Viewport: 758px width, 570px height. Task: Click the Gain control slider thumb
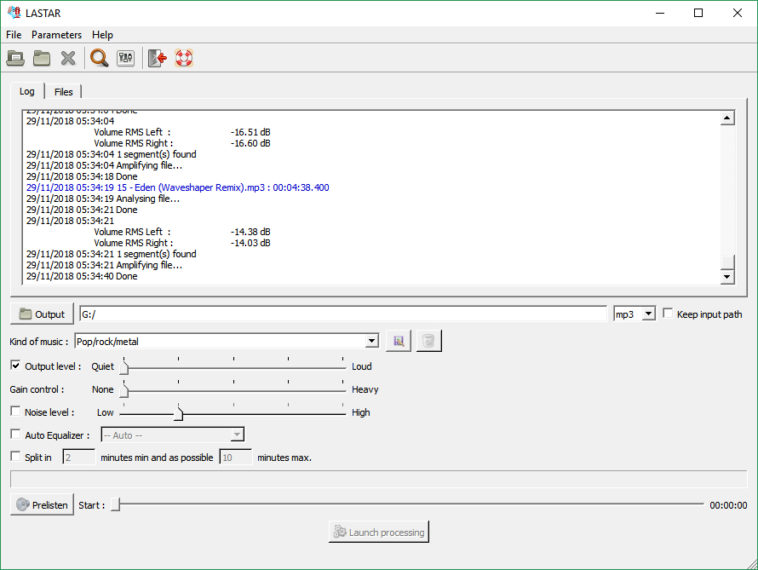point(124,390)
